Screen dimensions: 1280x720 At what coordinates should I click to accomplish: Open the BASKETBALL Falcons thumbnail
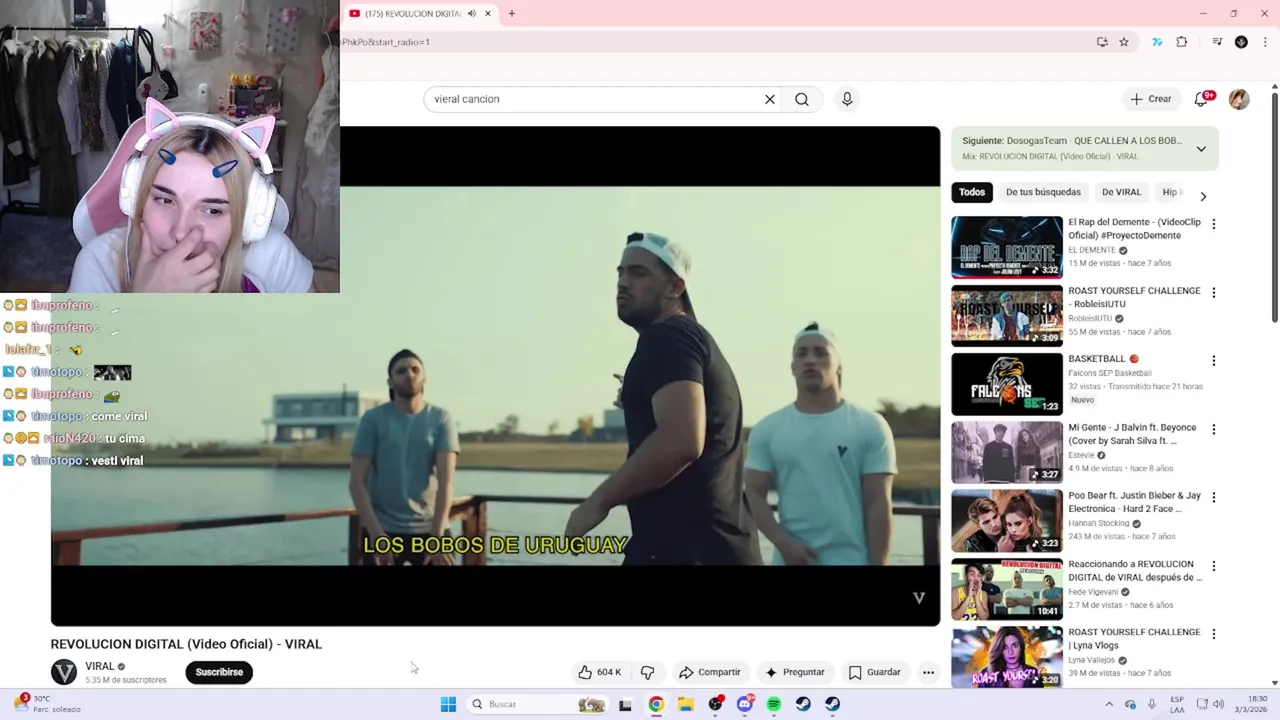(x=1007, y=384)
